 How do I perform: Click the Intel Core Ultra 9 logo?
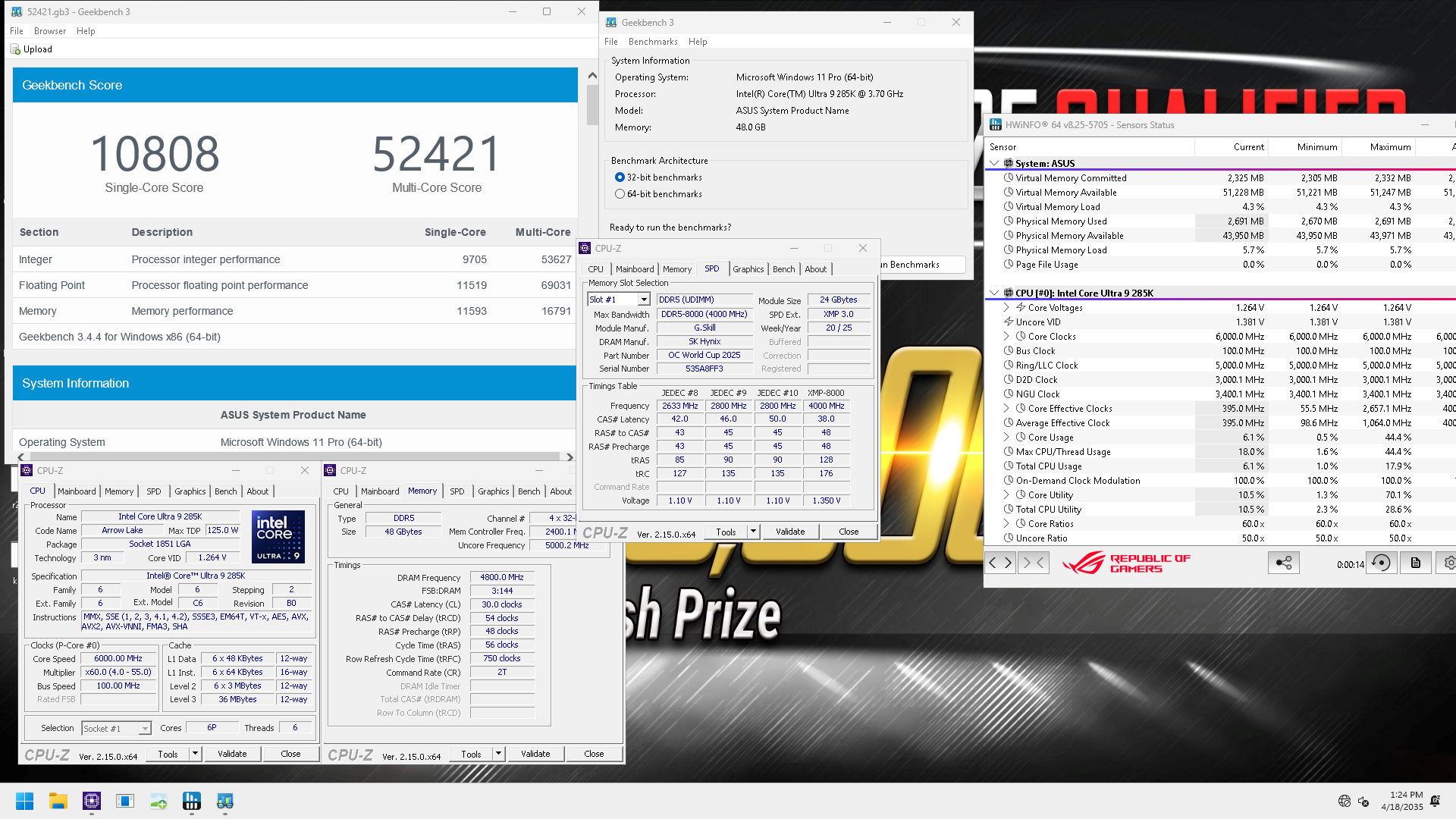pyautogui.click(x=278, y=536)
